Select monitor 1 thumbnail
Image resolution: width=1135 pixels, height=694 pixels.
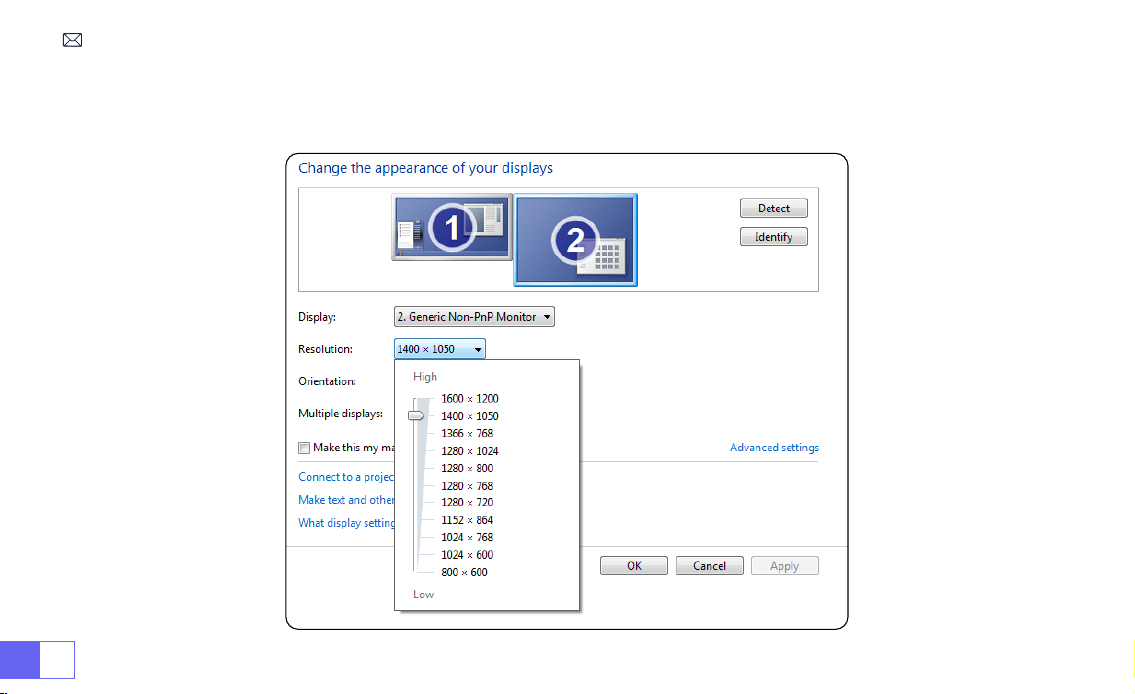(x=452, y=227)
